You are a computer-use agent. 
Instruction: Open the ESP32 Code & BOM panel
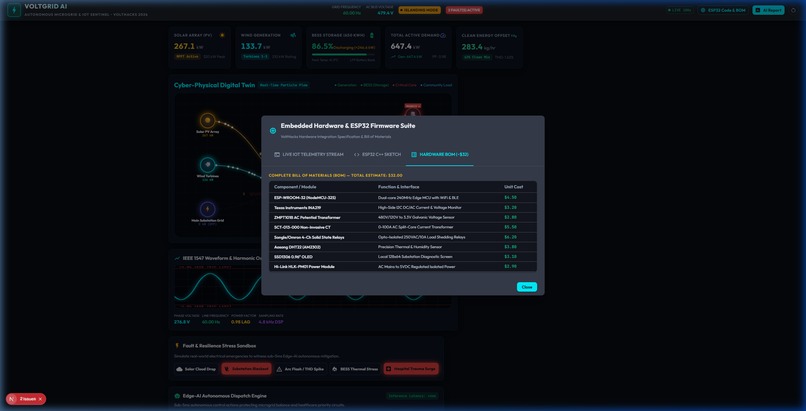click(x=722, y=10)
